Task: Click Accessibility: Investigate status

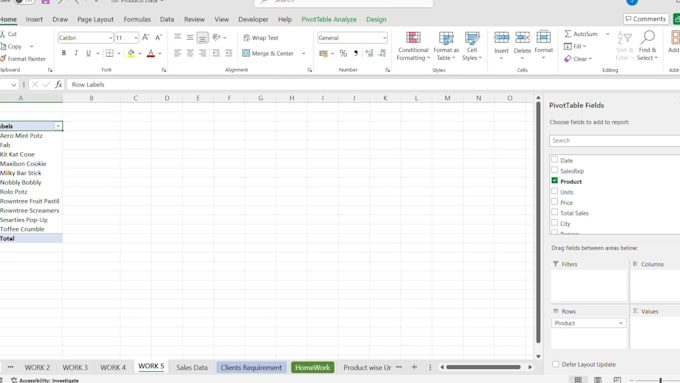Action: 45,380
